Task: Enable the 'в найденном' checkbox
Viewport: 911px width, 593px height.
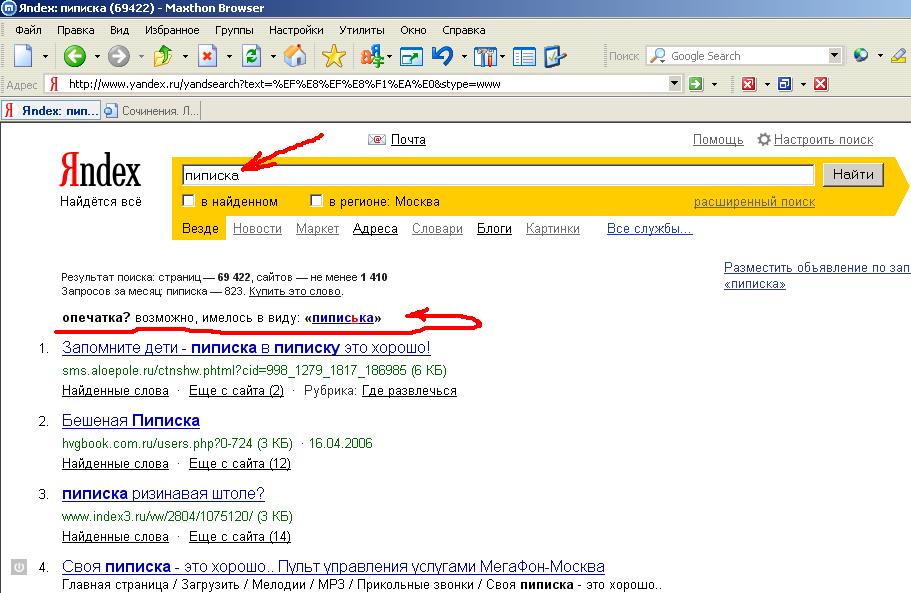Action: coord(189,202)
